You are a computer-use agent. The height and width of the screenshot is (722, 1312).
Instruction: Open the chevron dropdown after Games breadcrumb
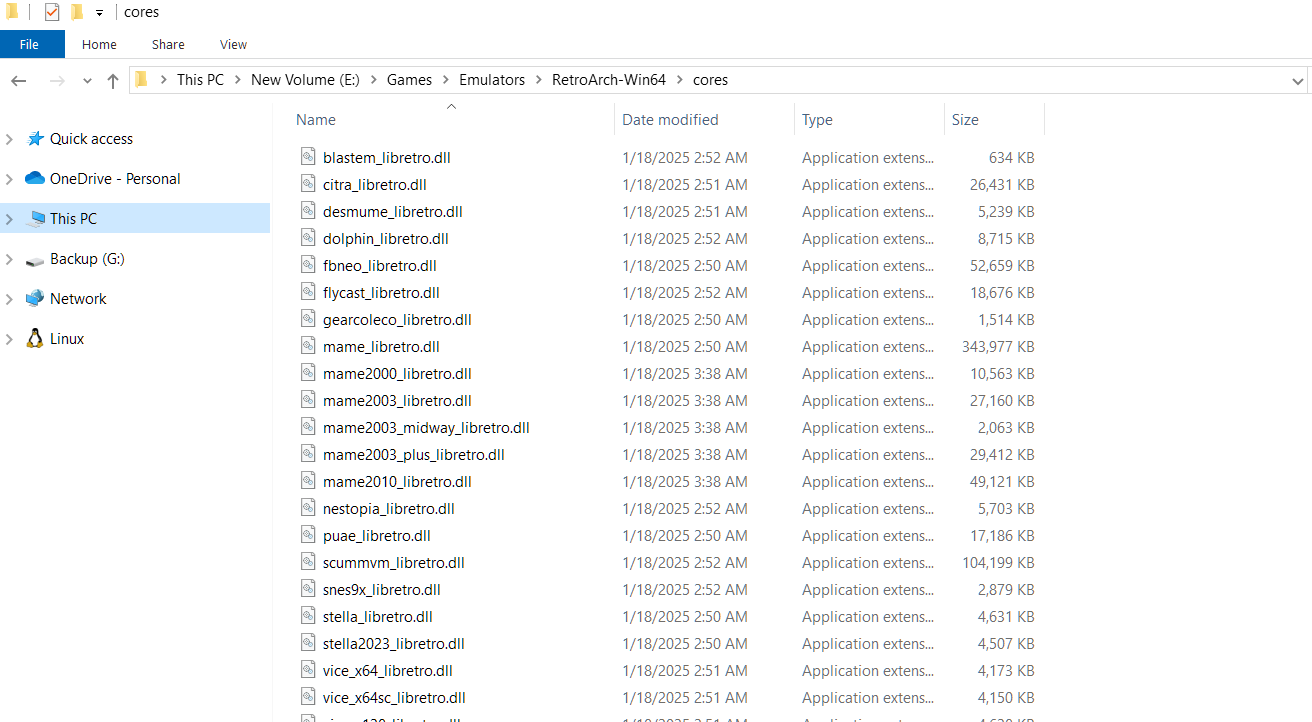click(446, 80)
